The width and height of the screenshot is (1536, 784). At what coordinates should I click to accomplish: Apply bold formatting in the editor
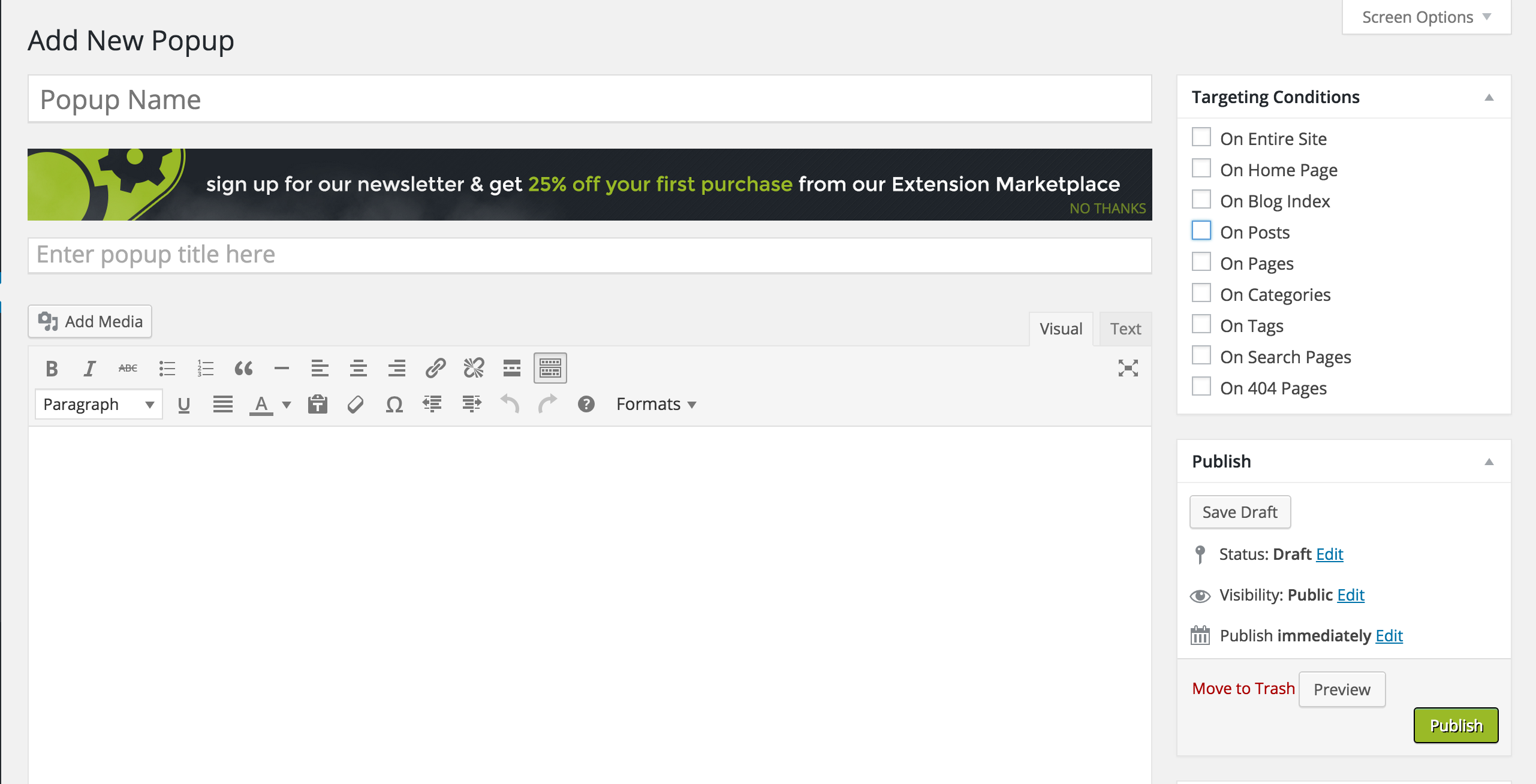[51, 368]
